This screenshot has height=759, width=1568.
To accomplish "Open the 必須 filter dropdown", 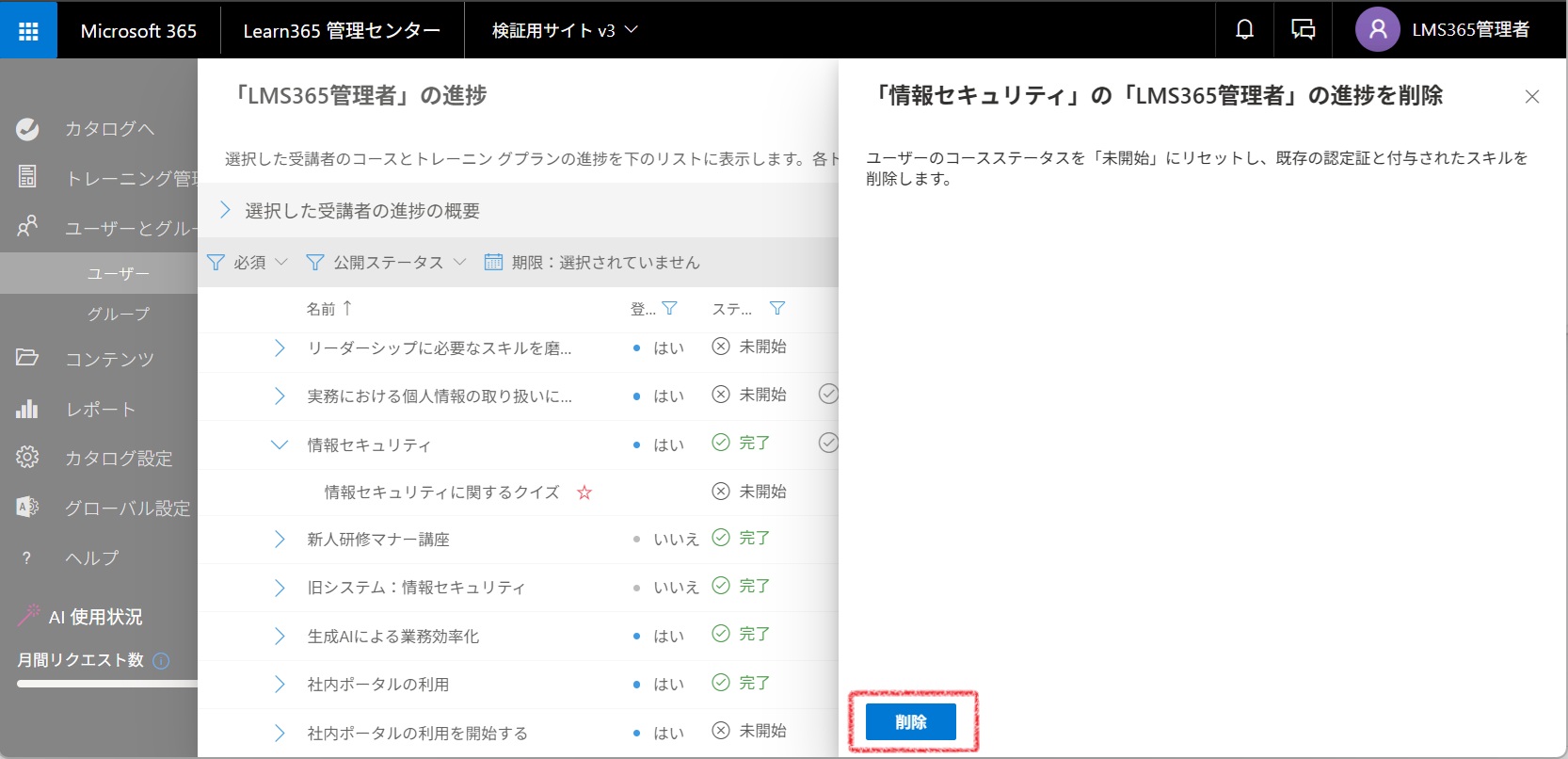I will coord(248,262).
